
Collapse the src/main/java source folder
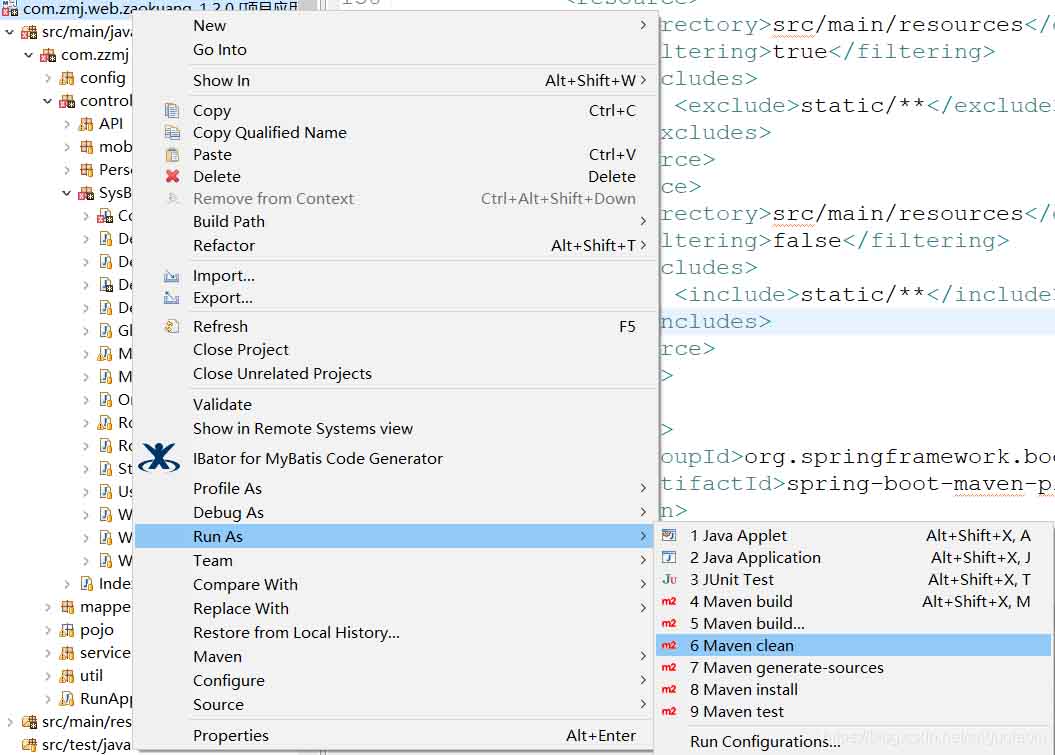tap(10, 32)
